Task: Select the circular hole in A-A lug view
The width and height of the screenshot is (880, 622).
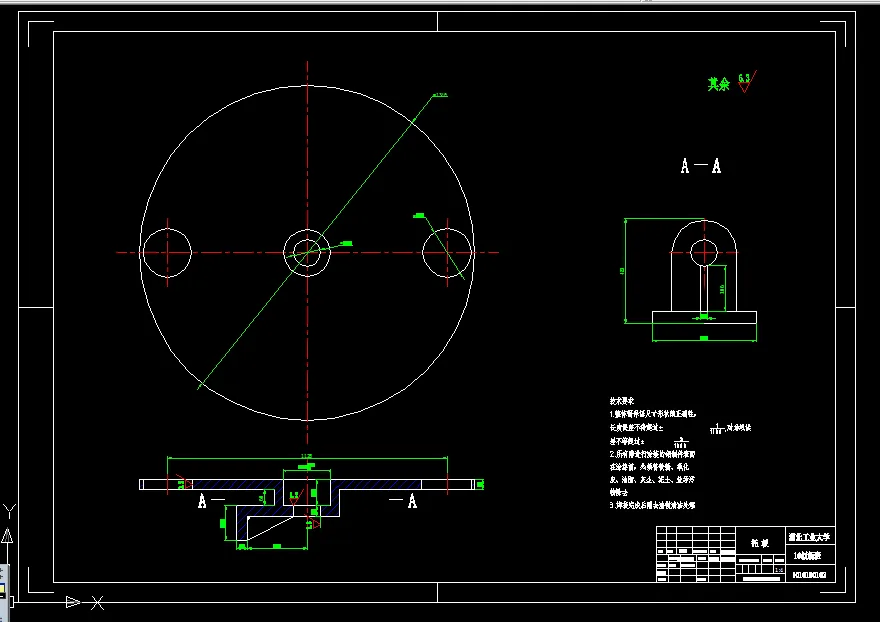Action: 704,253
